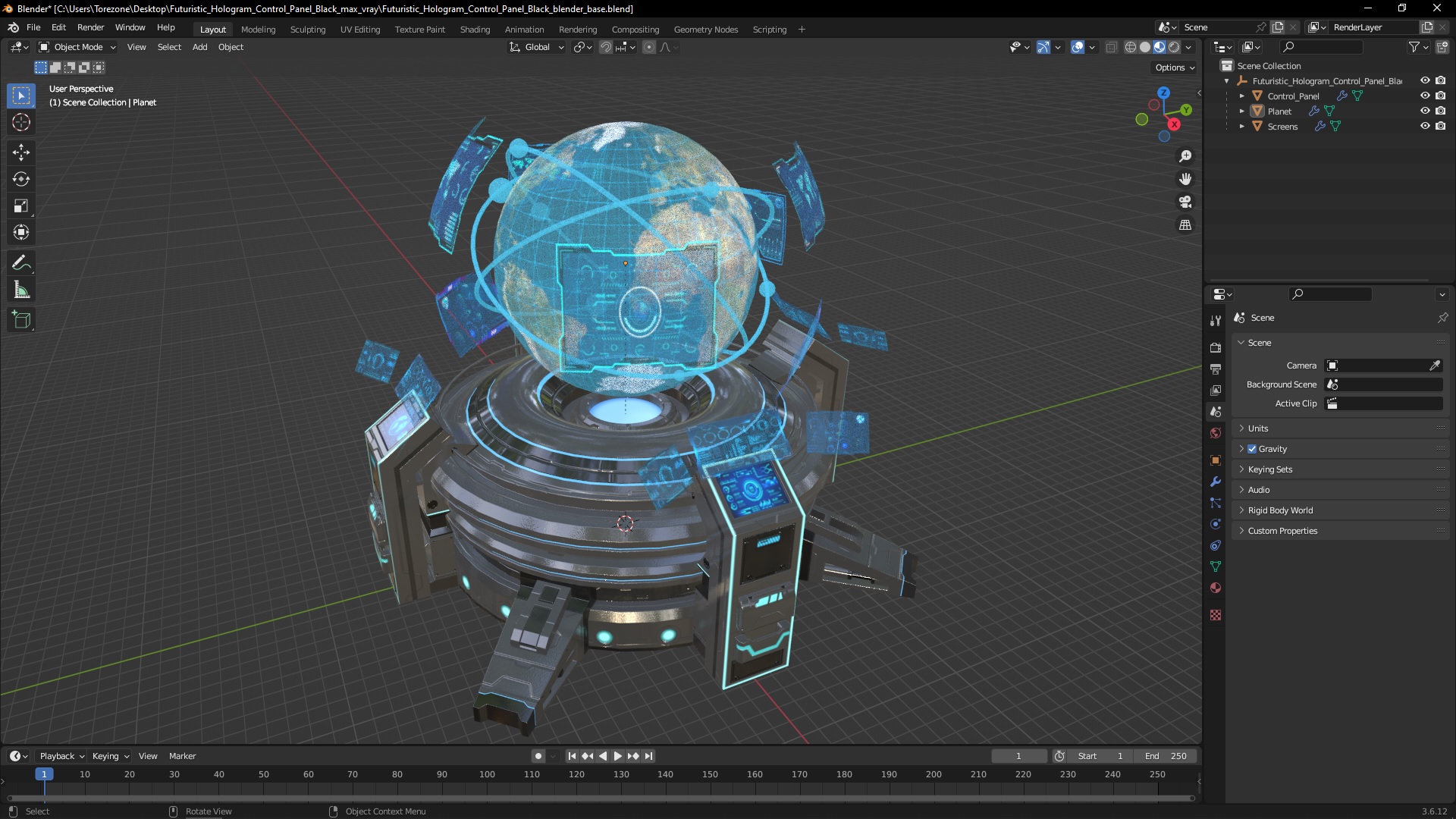Click the X axis on navigation gizmo
The image size is (1456, 819).
(1174, 124)
